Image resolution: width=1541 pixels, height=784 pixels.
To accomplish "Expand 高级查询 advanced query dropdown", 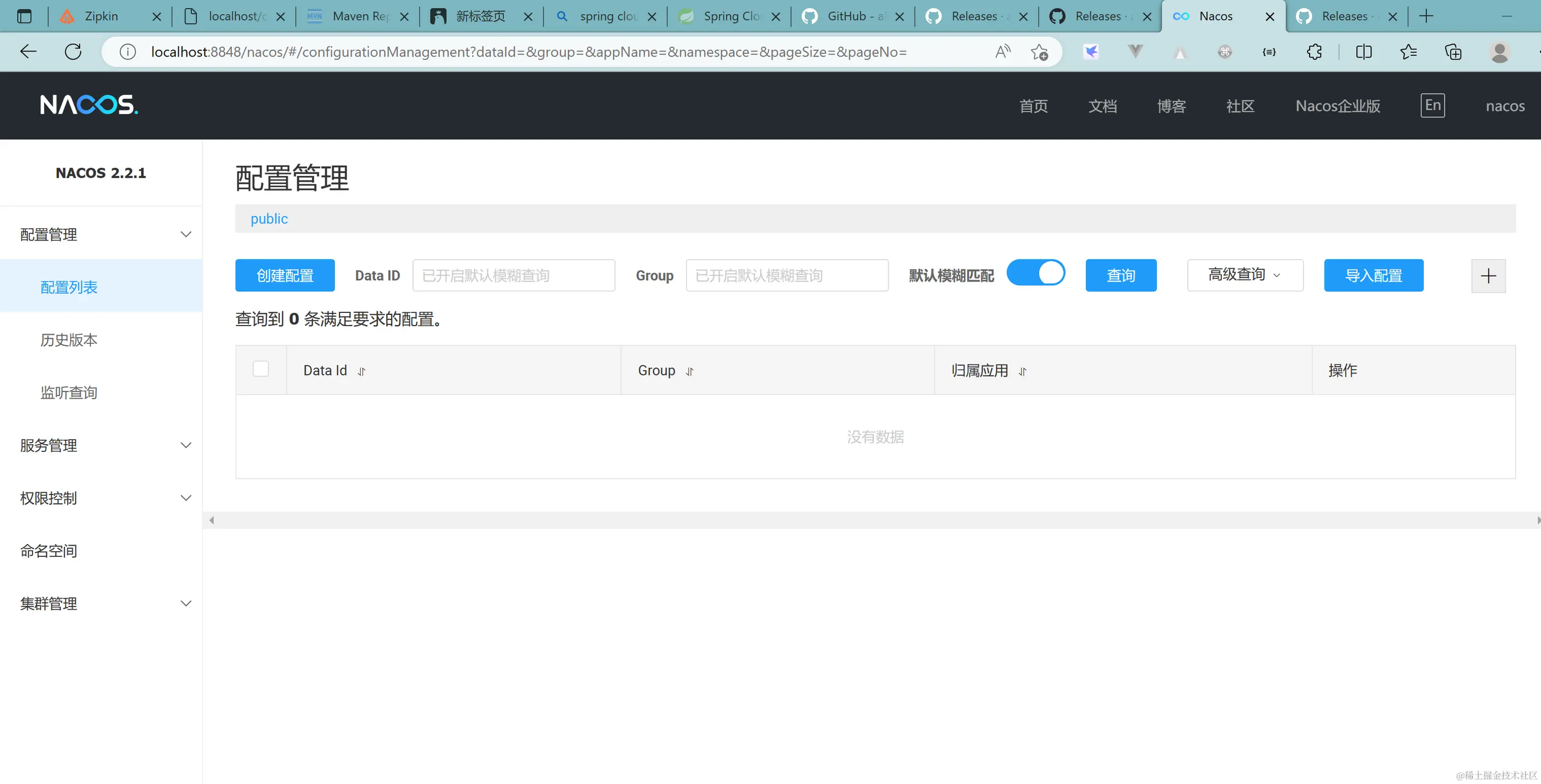I will [x=1245, y=275].
